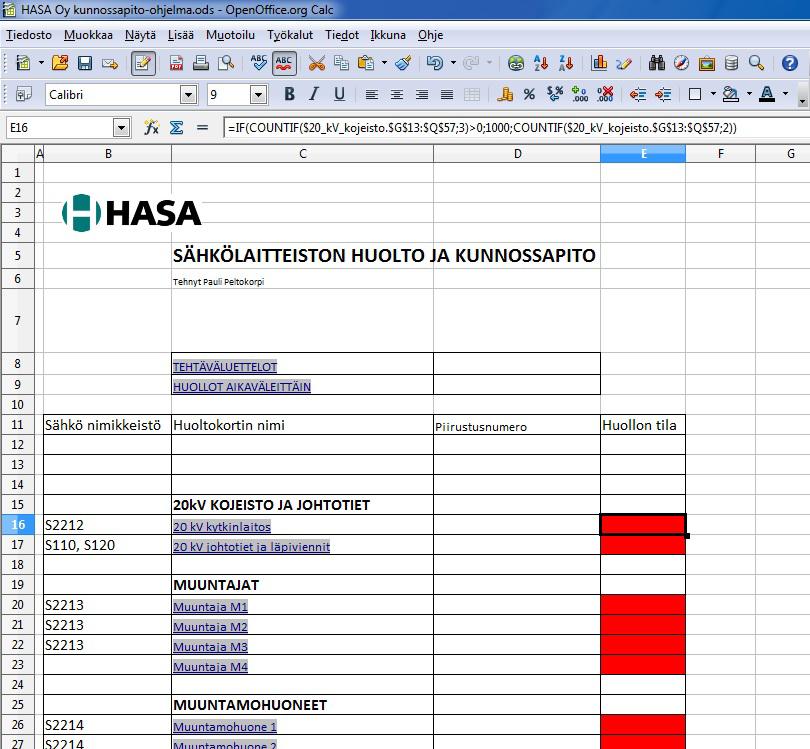810x749 pixels.
Task: Add a decimal place icon
Action: 580,94
